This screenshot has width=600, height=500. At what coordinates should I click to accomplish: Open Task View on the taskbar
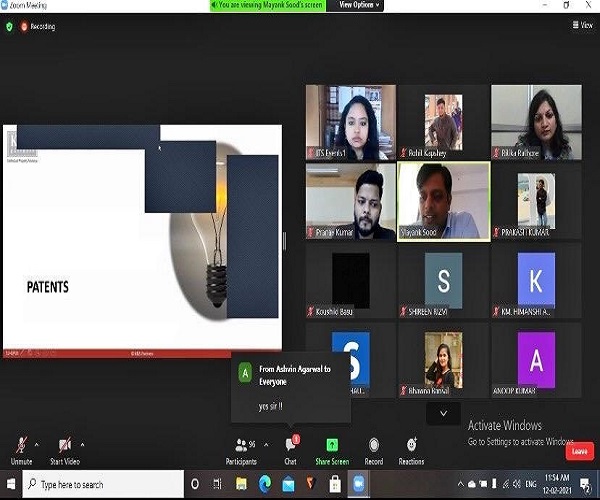[x=217, y=484]
